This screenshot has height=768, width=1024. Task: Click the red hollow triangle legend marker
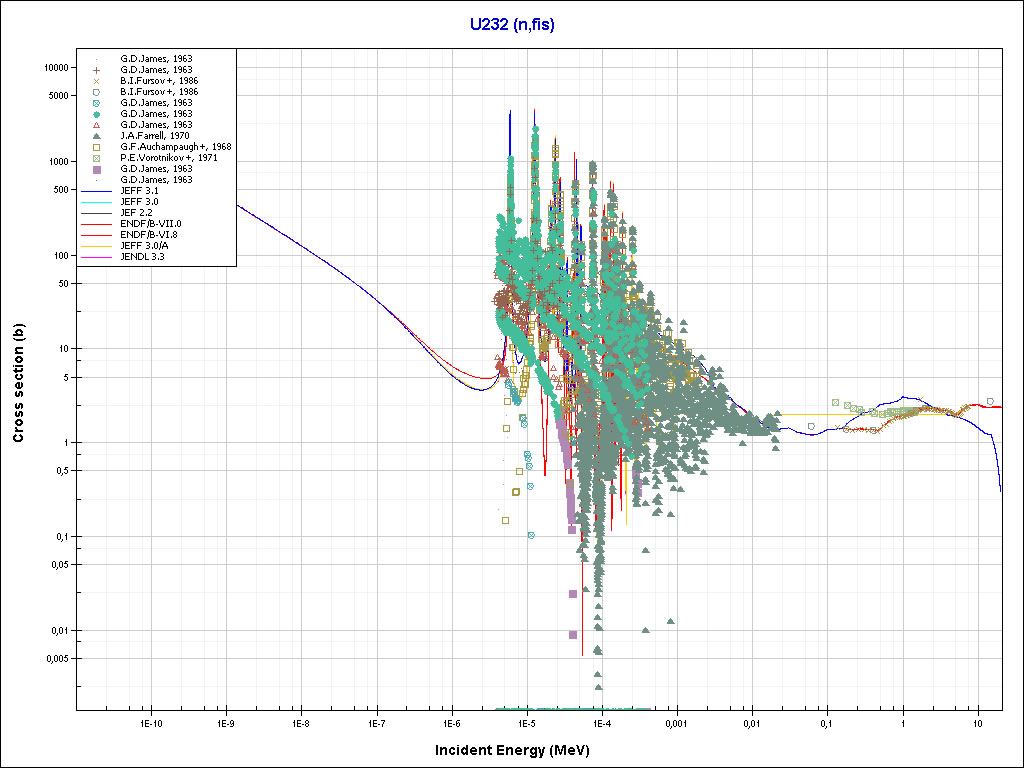(97, 125)
